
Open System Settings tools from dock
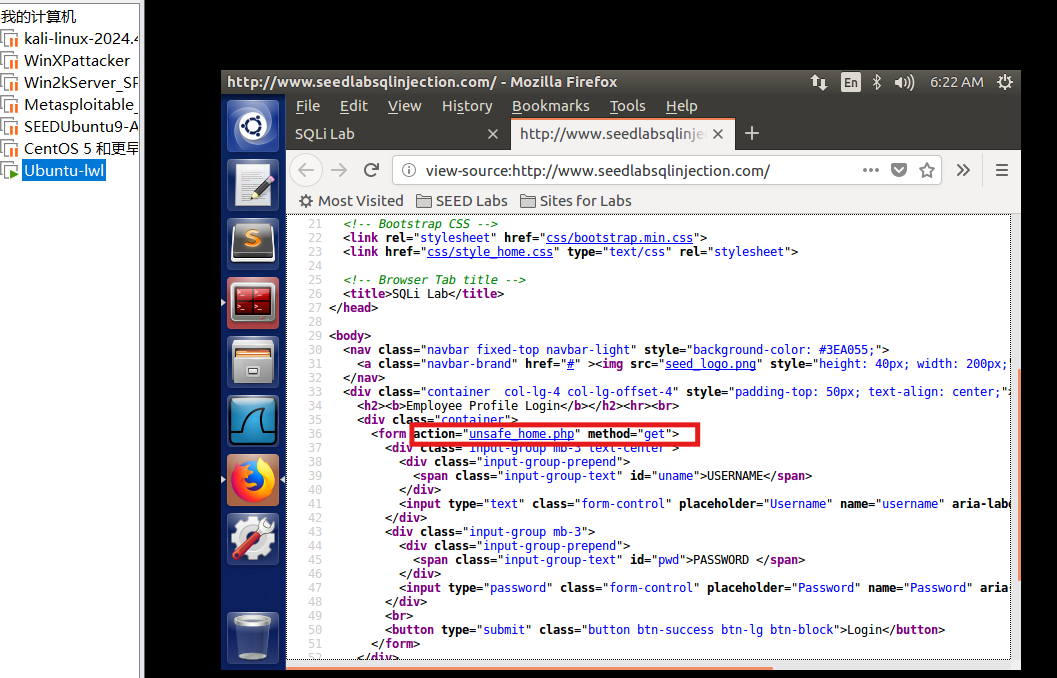[253, 539]
